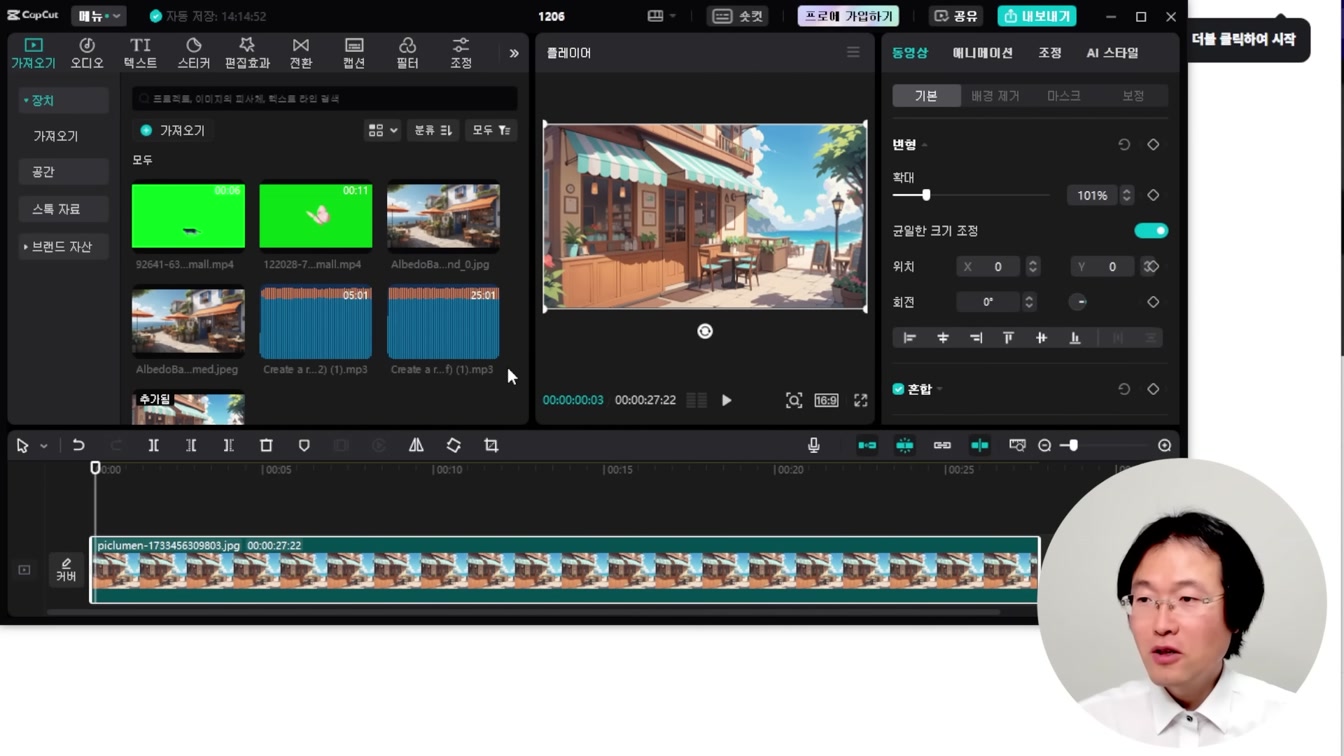
Task: Click the 커버 cover button on the timeline
Action: coord(66,570)
